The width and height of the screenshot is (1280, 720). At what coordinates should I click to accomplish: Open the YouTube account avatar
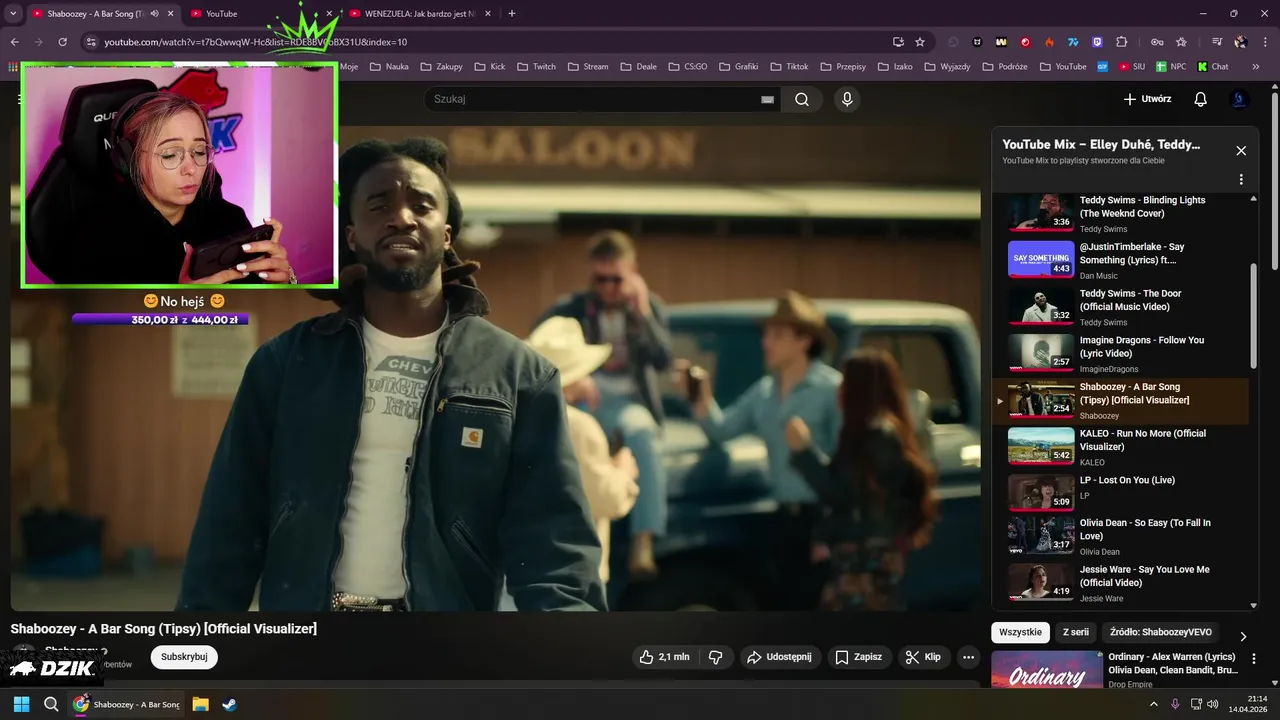click(x=1239, y=99)
